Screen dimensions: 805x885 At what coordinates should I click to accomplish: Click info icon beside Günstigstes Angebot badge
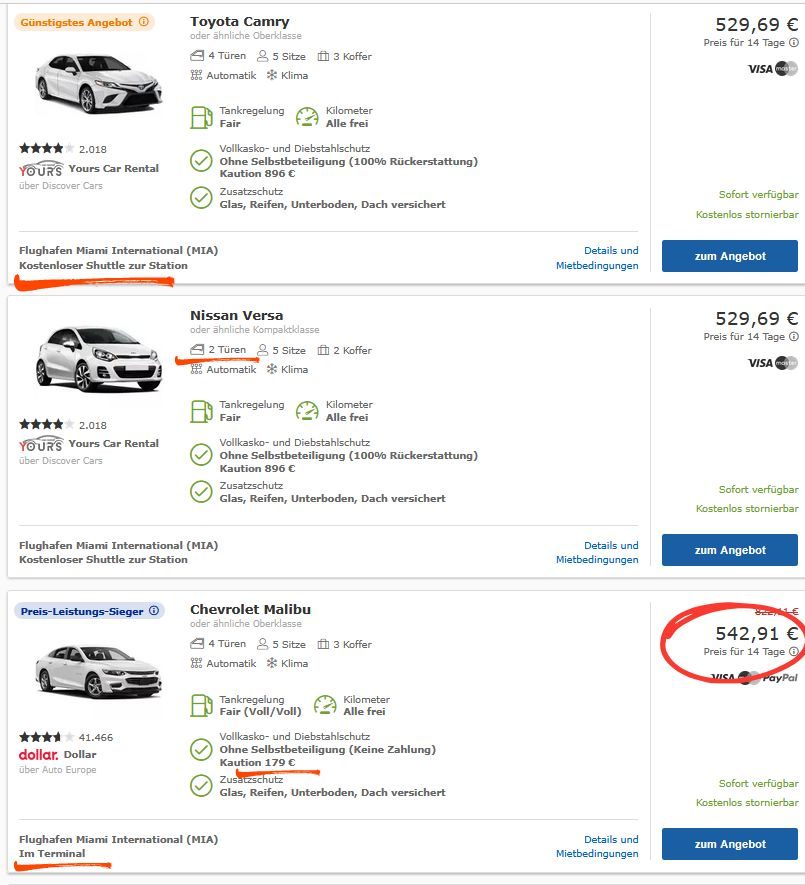pos(144,22)
